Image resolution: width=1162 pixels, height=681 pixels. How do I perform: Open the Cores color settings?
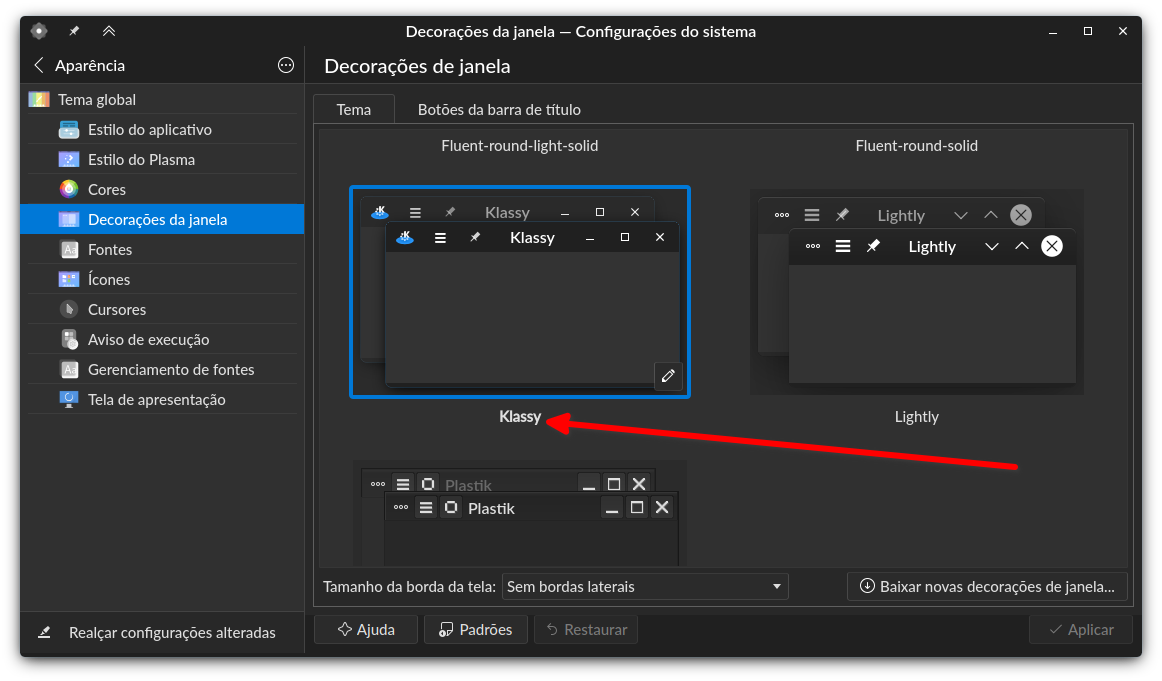(162, 190)
